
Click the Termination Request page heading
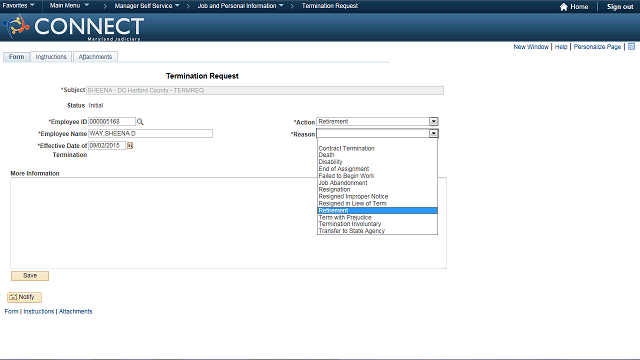pos(202,76)
